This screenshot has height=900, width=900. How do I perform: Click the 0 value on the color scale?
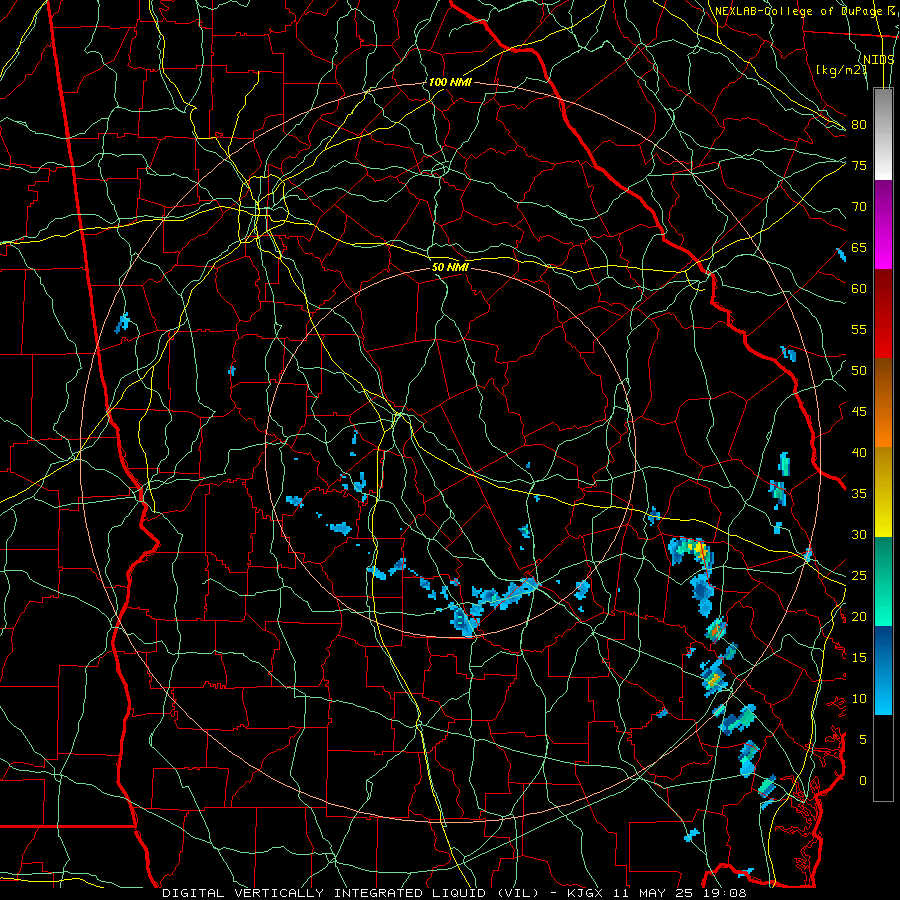click(863, 781)
